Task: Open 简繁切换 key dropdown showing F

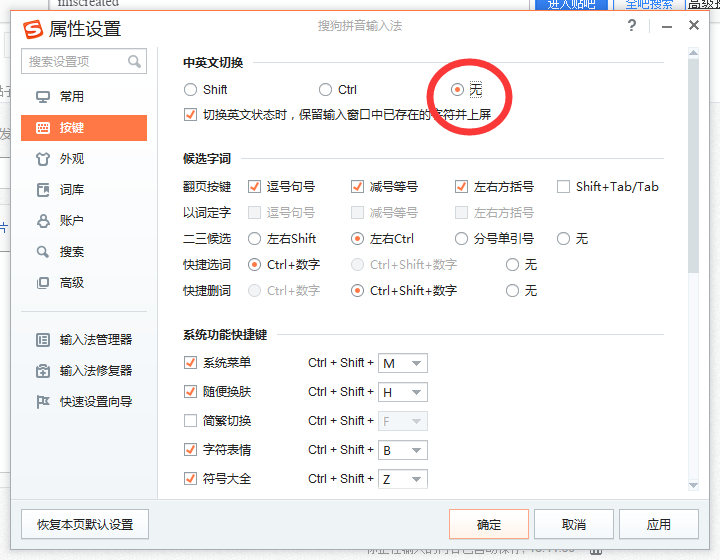Action: coord(403,421)
